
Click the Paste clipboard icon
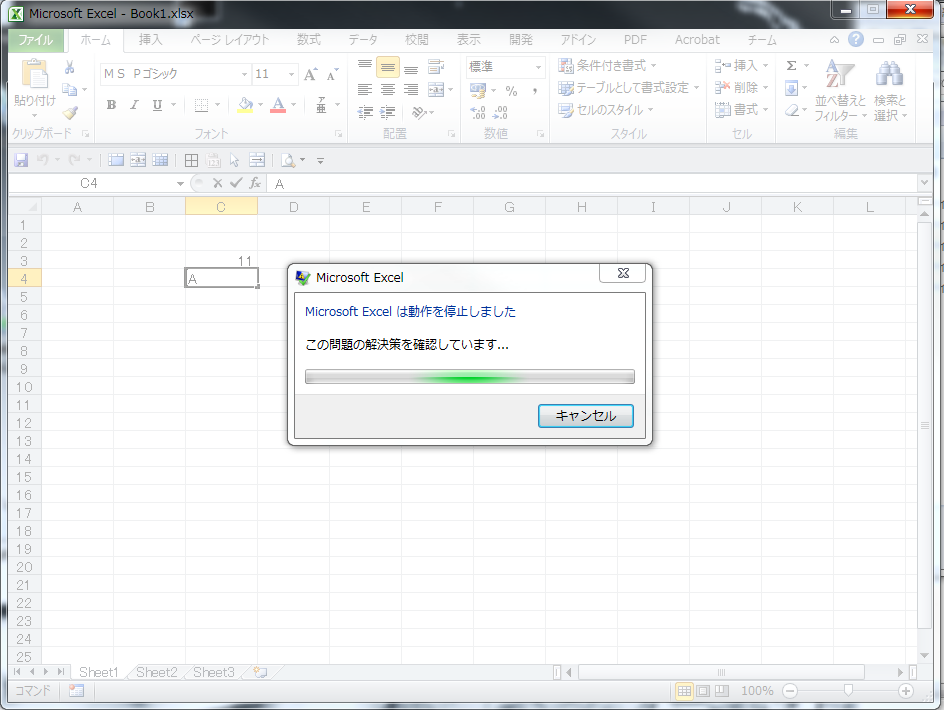[34, 74]
